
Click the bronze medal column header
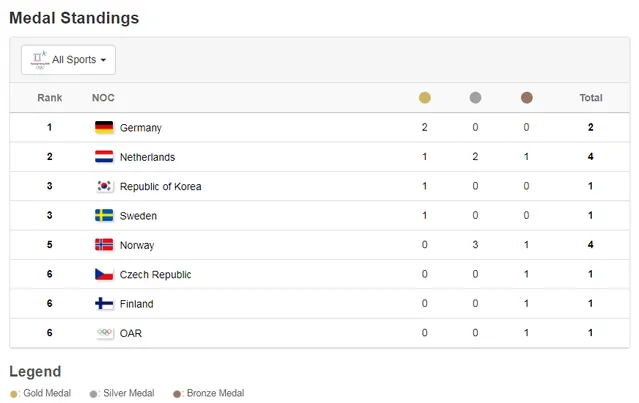(526, 98)
